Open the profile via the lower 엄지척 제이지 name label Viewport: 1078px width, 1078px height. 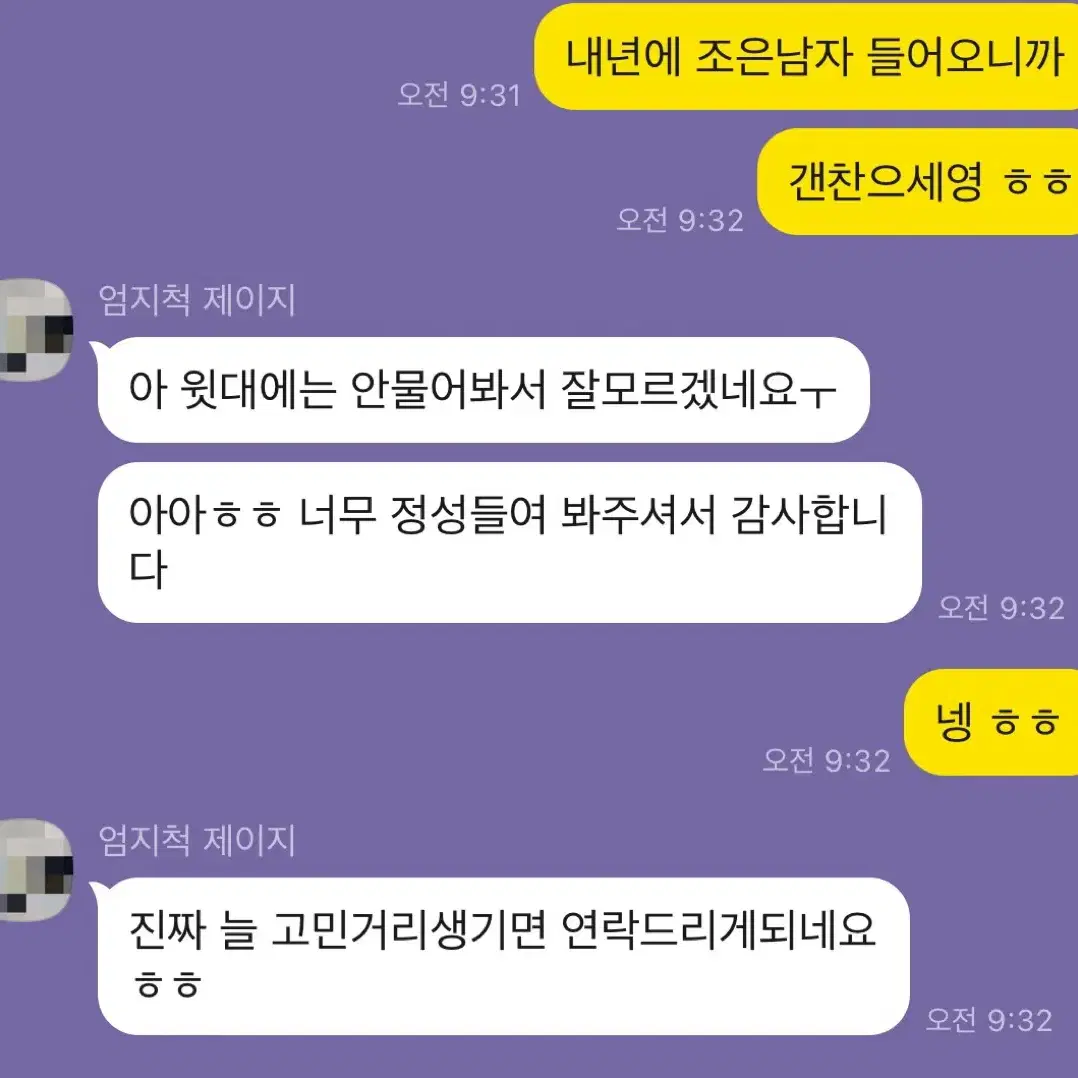(x=197, y=840)
